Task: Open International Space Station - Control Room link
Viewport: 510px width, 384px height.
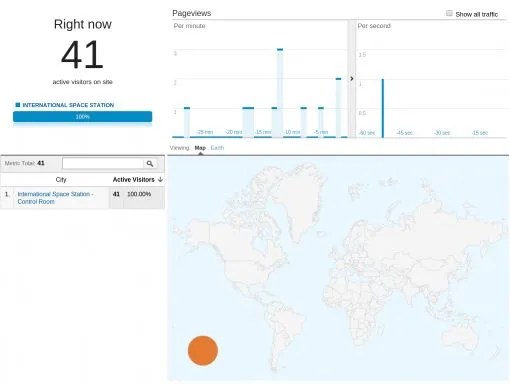Action: [x=55, y=198]
